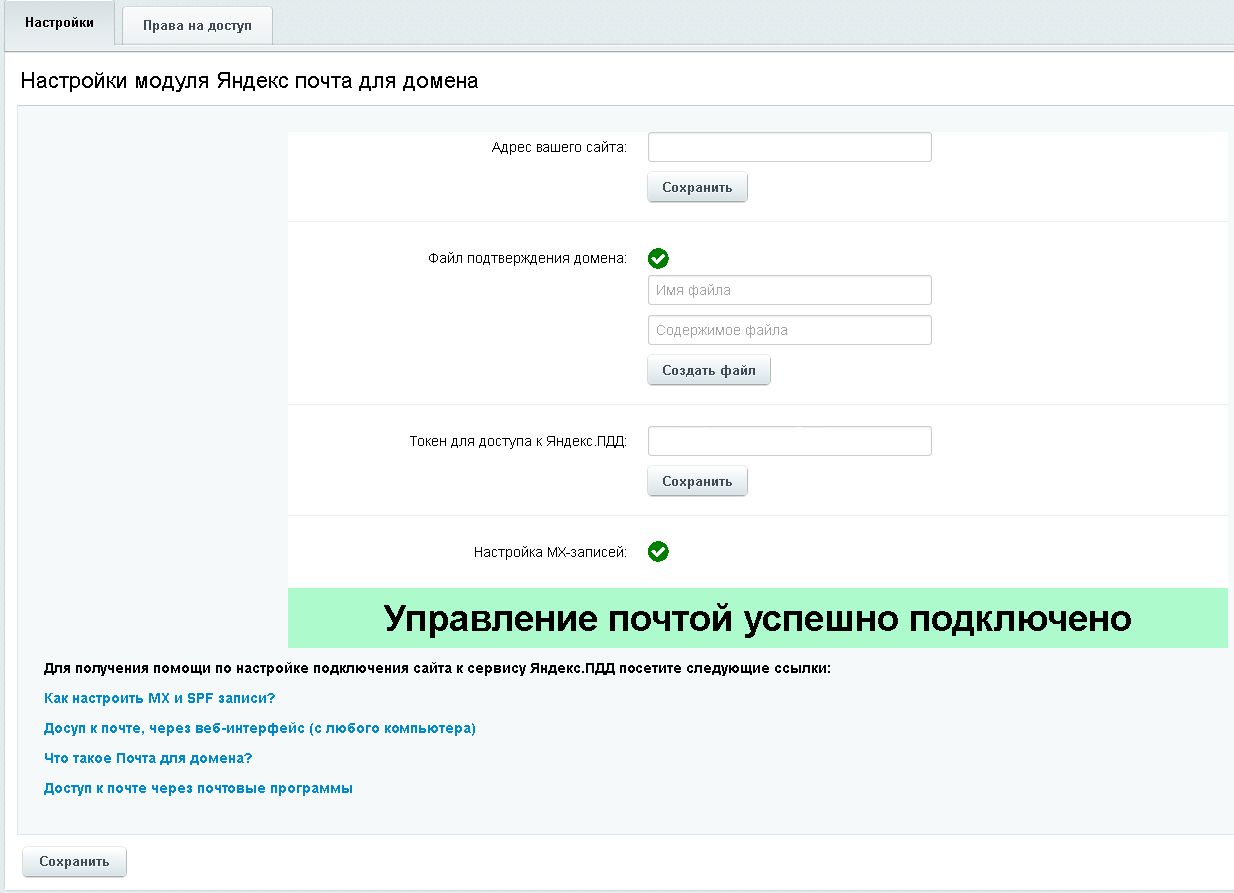This screenshot has height=893, width=1234.
Task: Switch to the Права на доступ tab
Action: click(x=196, y=24)
